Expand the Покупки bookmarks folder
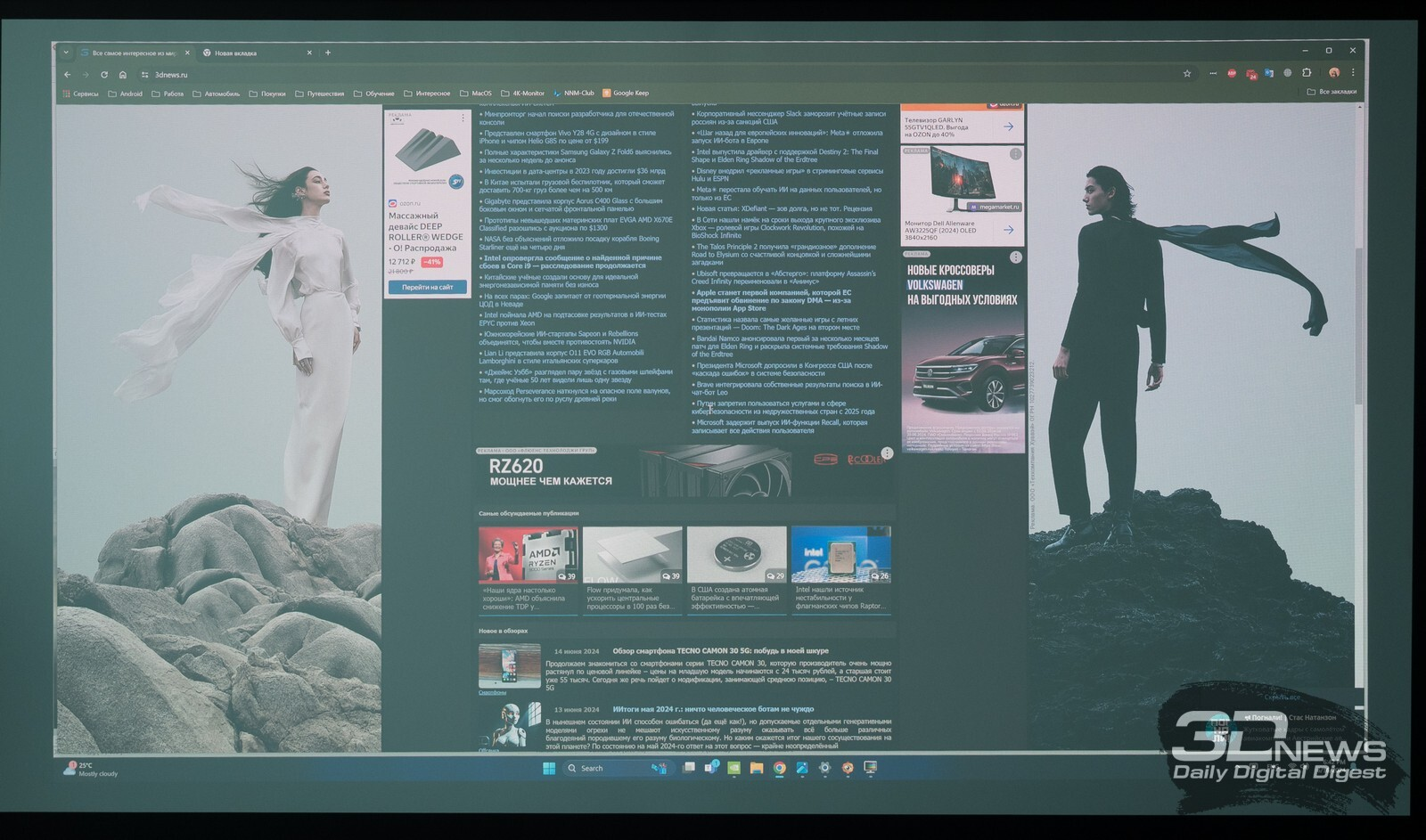The image size is (1426, 840). [x=267, y=94]
